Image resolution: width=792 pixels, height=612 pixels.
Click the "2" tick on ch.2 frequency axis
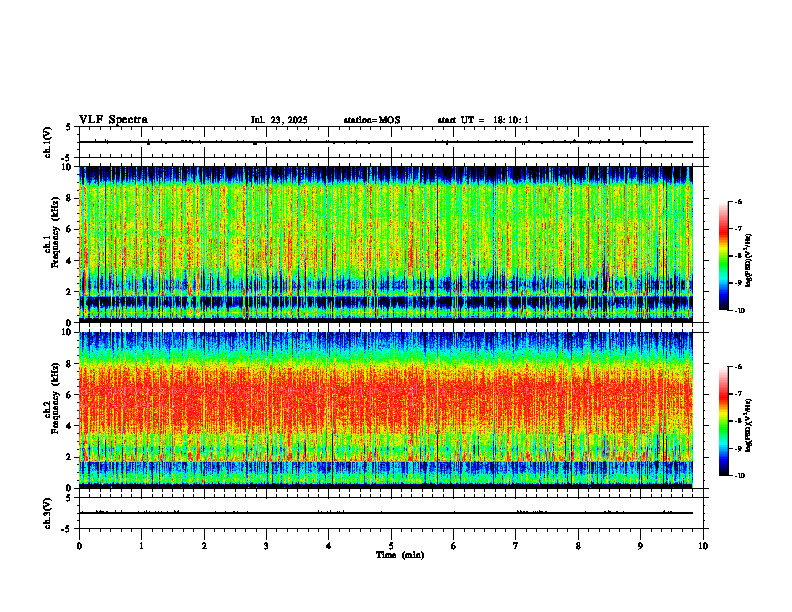(x=70, y=457)
